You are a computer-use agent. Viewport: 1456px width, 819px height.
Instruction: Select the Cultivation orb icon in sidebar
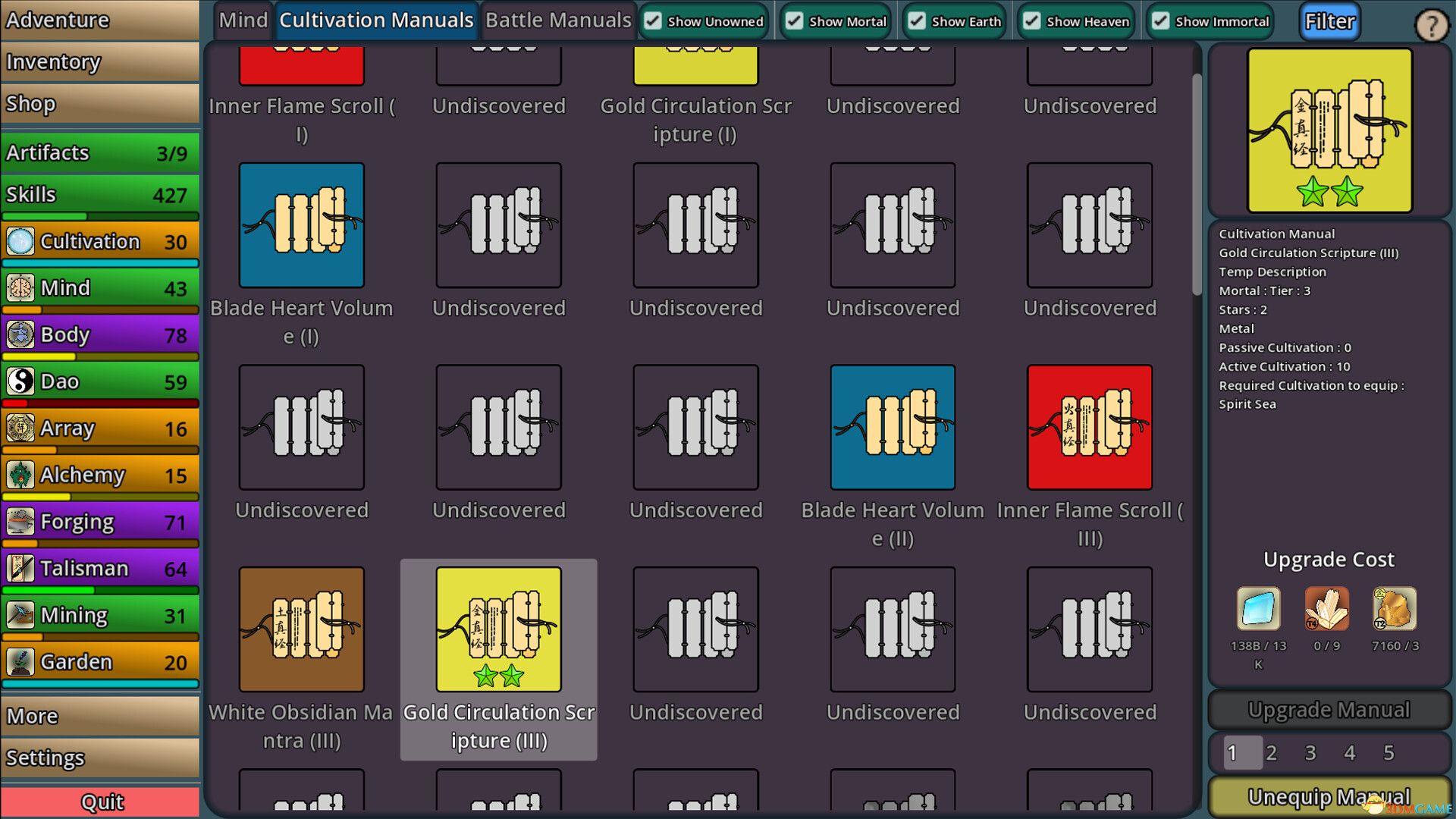click(19, 241)
